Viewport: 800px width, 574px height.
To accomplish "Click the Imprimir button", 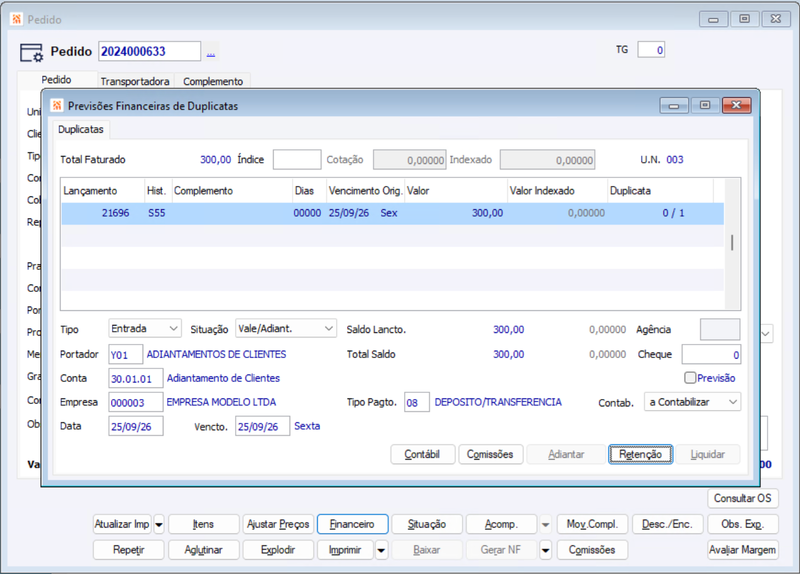I will pyautogui.click(x=345, y=550).
